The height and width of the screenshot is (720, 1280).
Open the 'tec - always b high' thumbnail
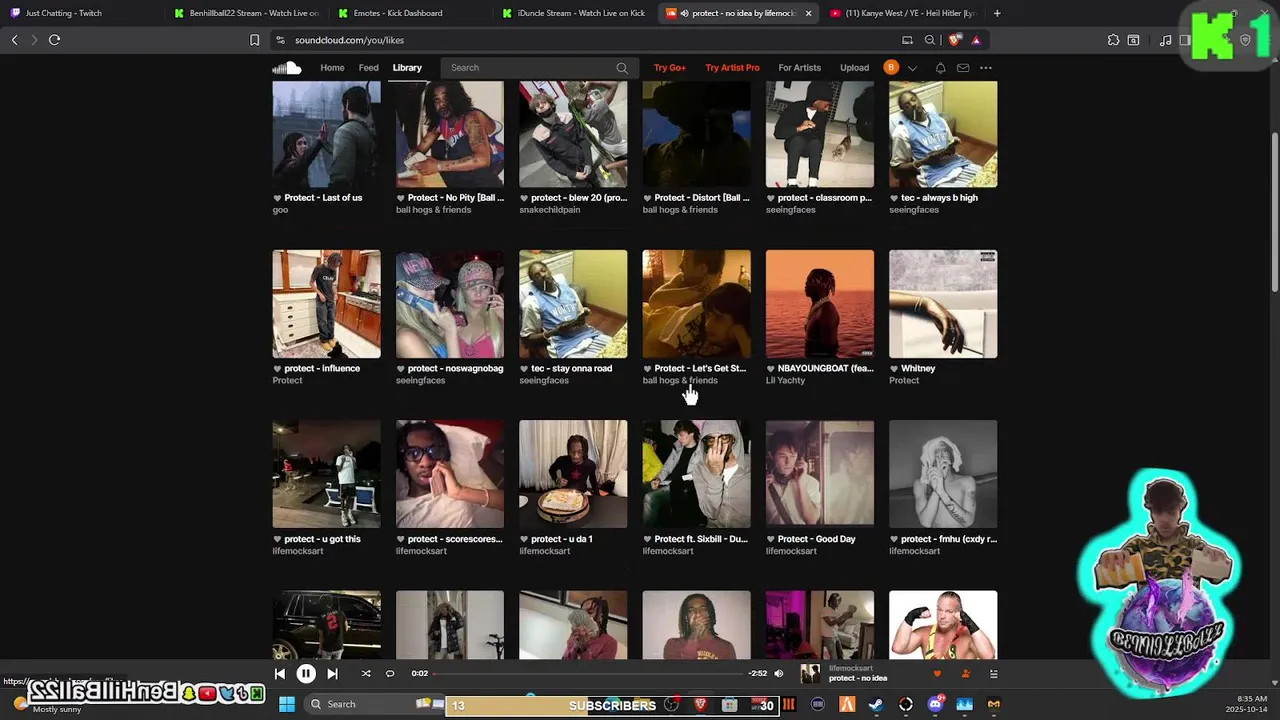point(943,134)
